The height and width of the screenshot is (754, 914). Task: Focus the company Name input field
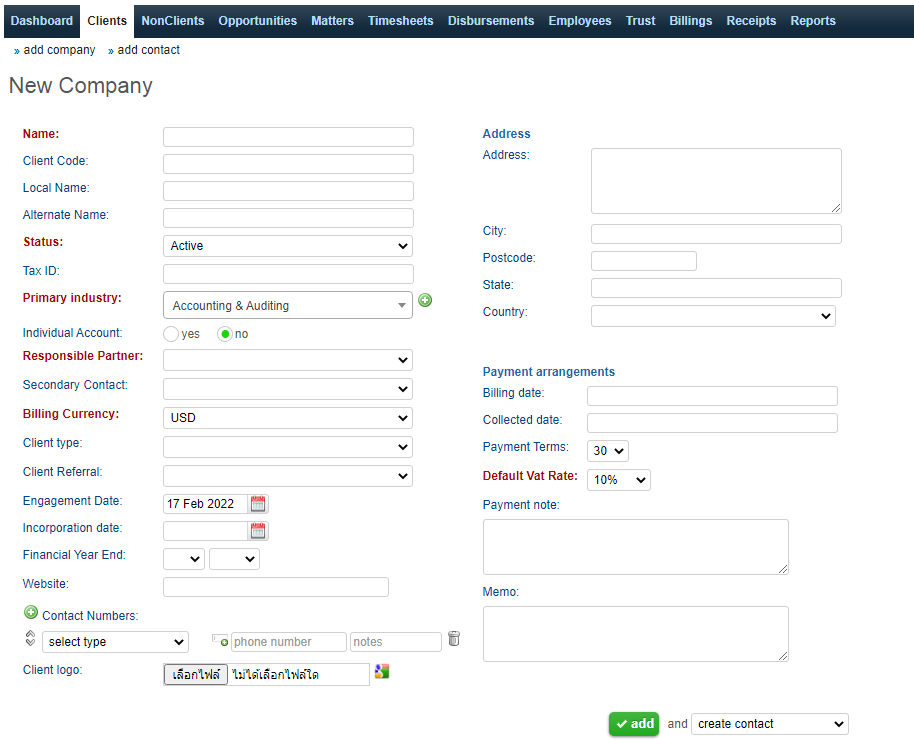(x=288, y=137)
